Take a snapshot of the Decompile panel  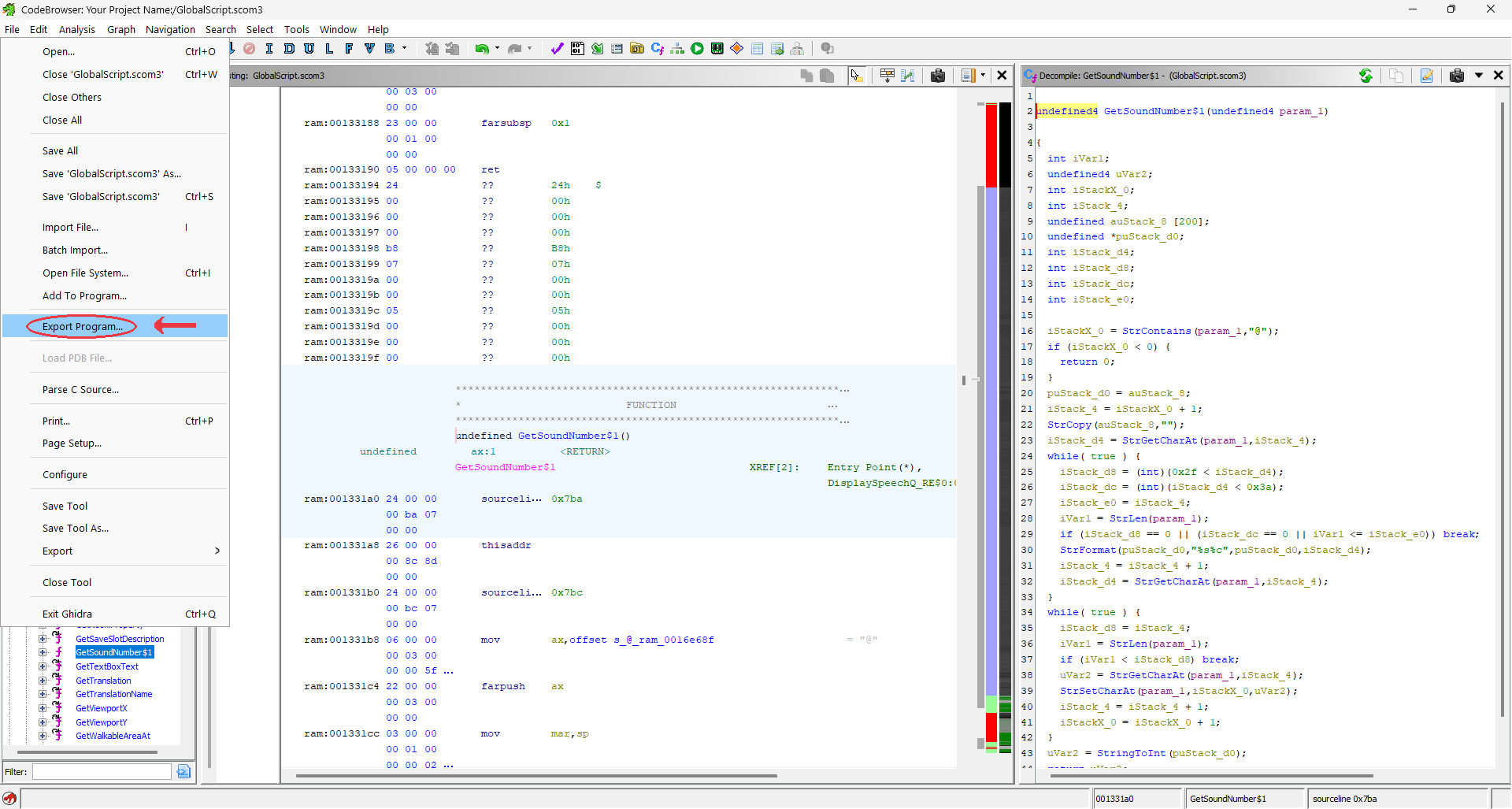[1457, 76]
